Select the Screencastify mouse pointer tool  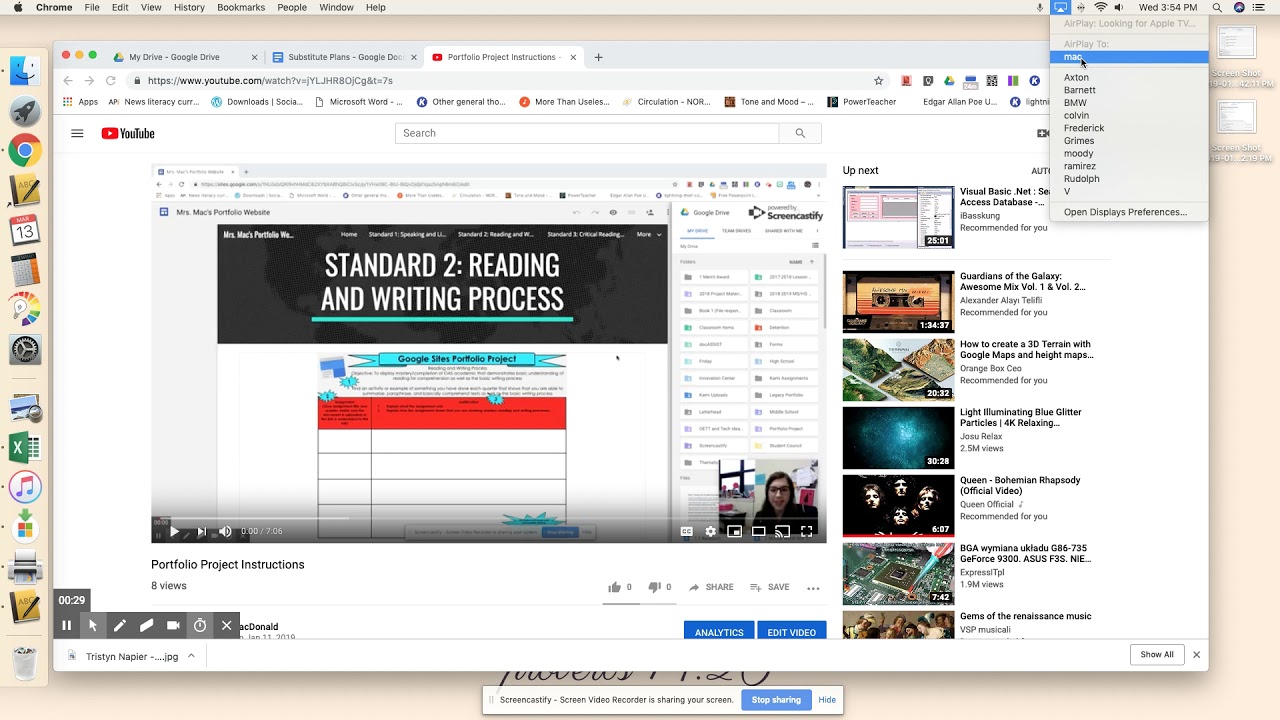pyautogui.click(x=93, y=626)
